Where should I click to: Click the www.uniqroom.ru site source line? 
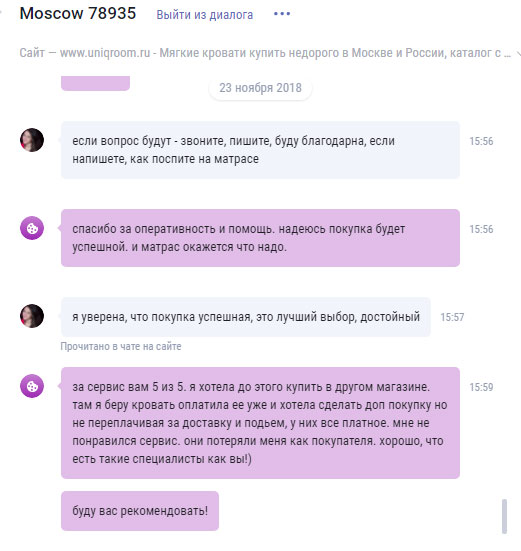[265, 53]
